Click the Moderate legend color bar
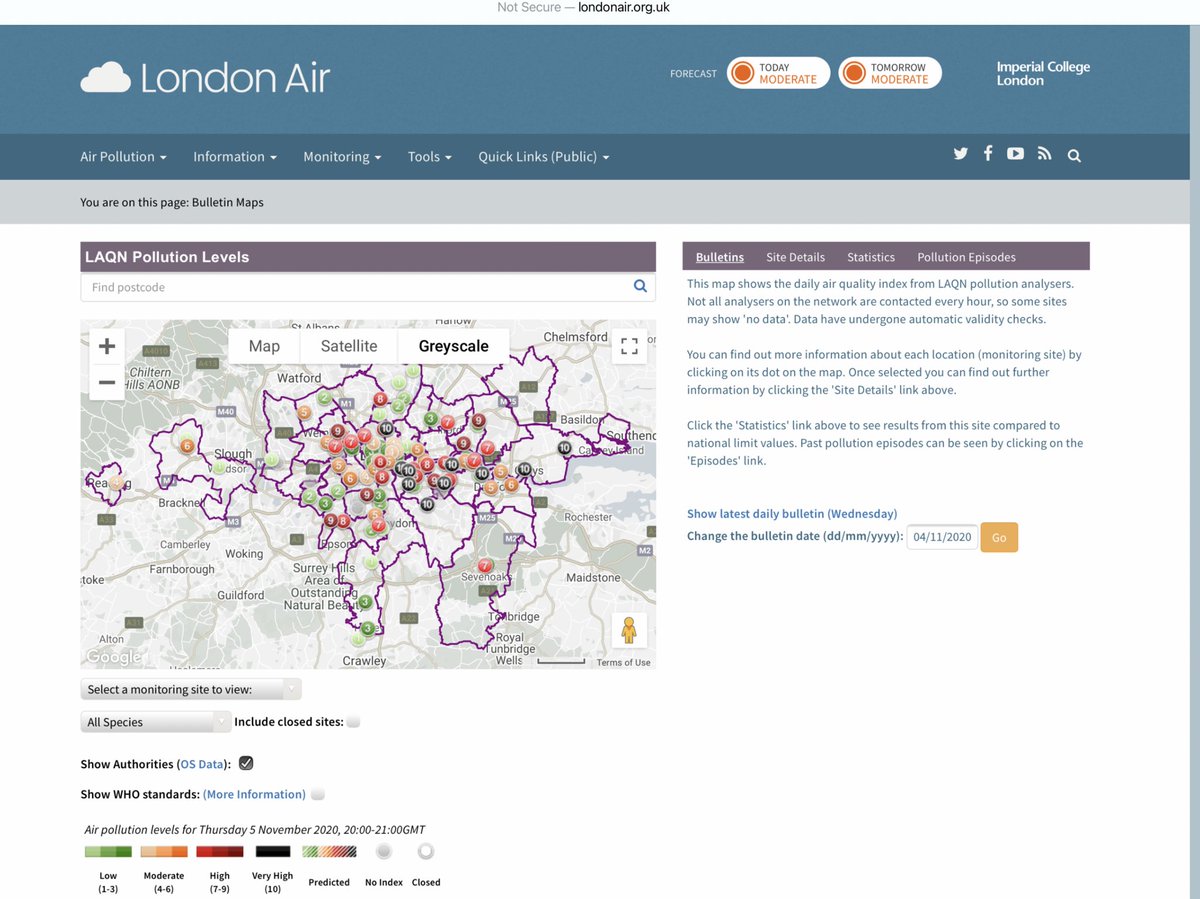This screenshot has height=899, width=1200. (x=163, y=851)
